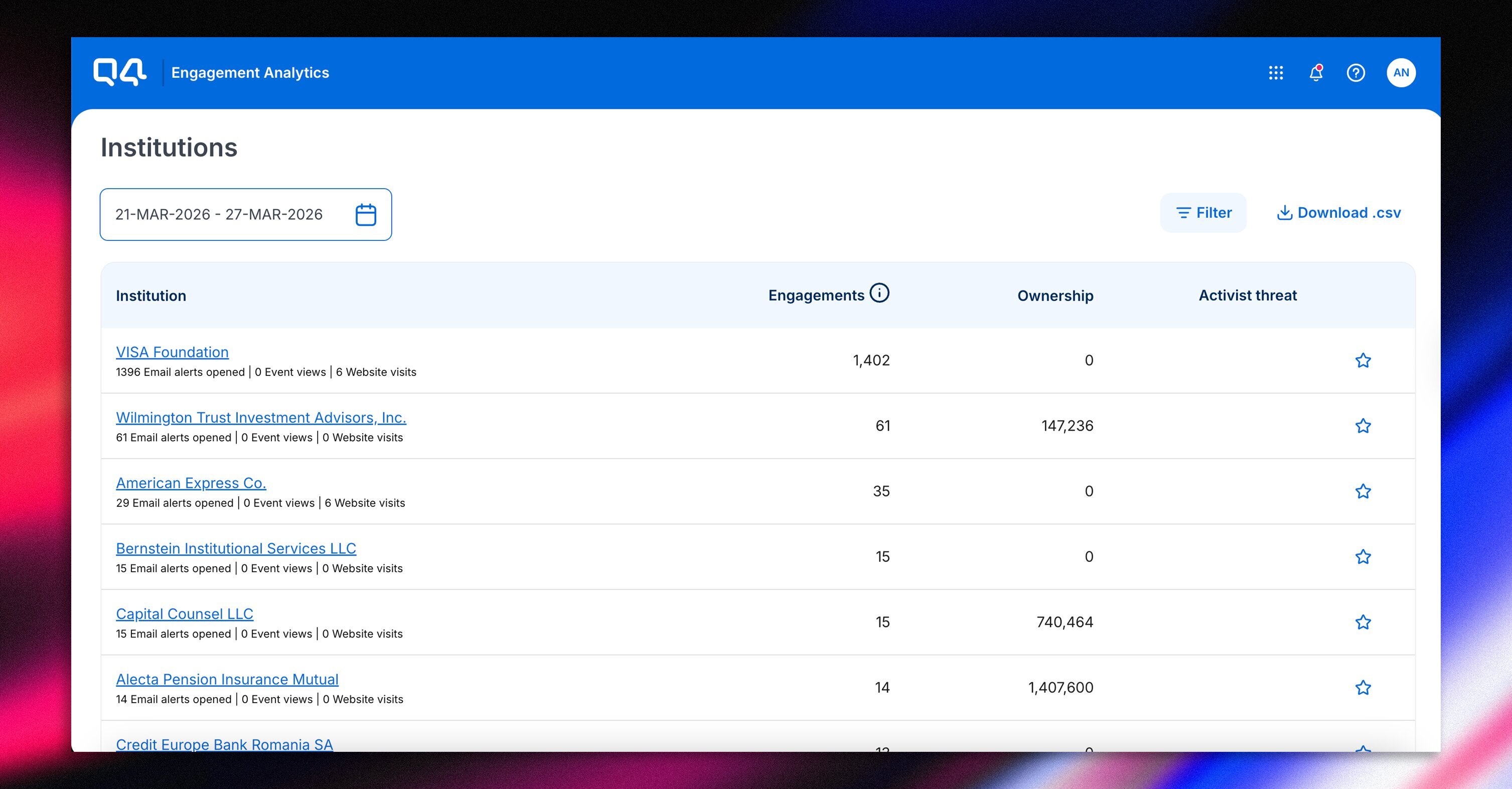This screenshot has width=1512, height=789.
Task: Sort by Activist threat column header
Action: tap(1247, 295)
